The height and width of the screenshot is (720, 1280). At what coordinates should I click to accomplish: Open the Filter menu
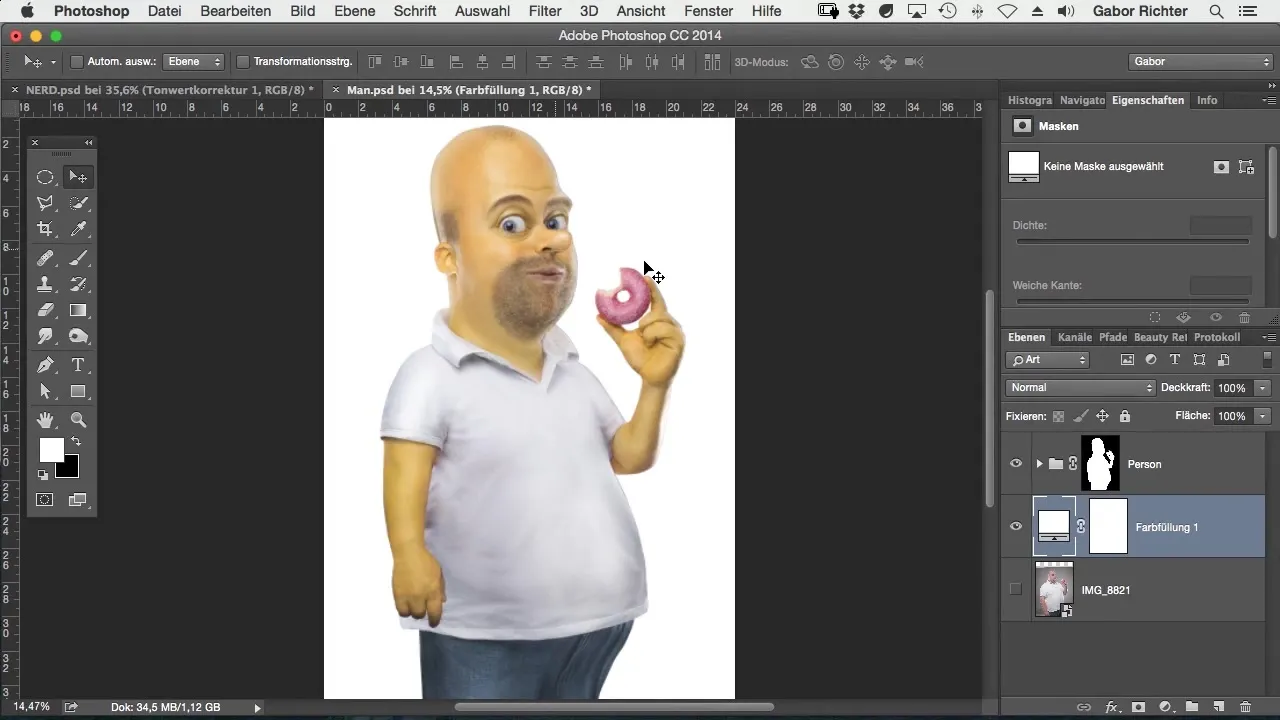[x=545, y=11]
